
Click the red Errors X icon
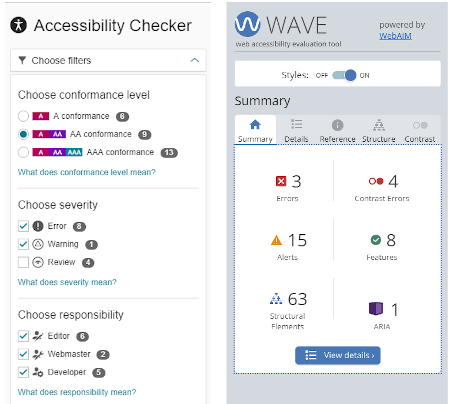[281, 181]
